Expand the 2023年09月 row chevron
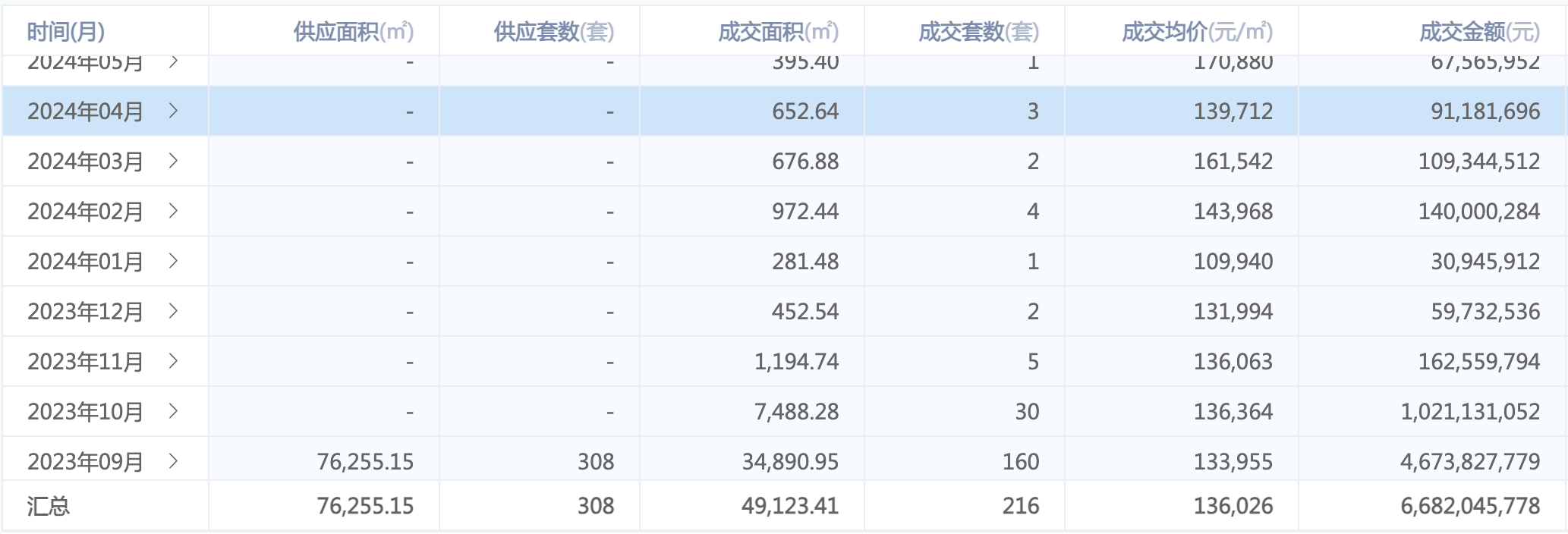 [x=173, y=460]
